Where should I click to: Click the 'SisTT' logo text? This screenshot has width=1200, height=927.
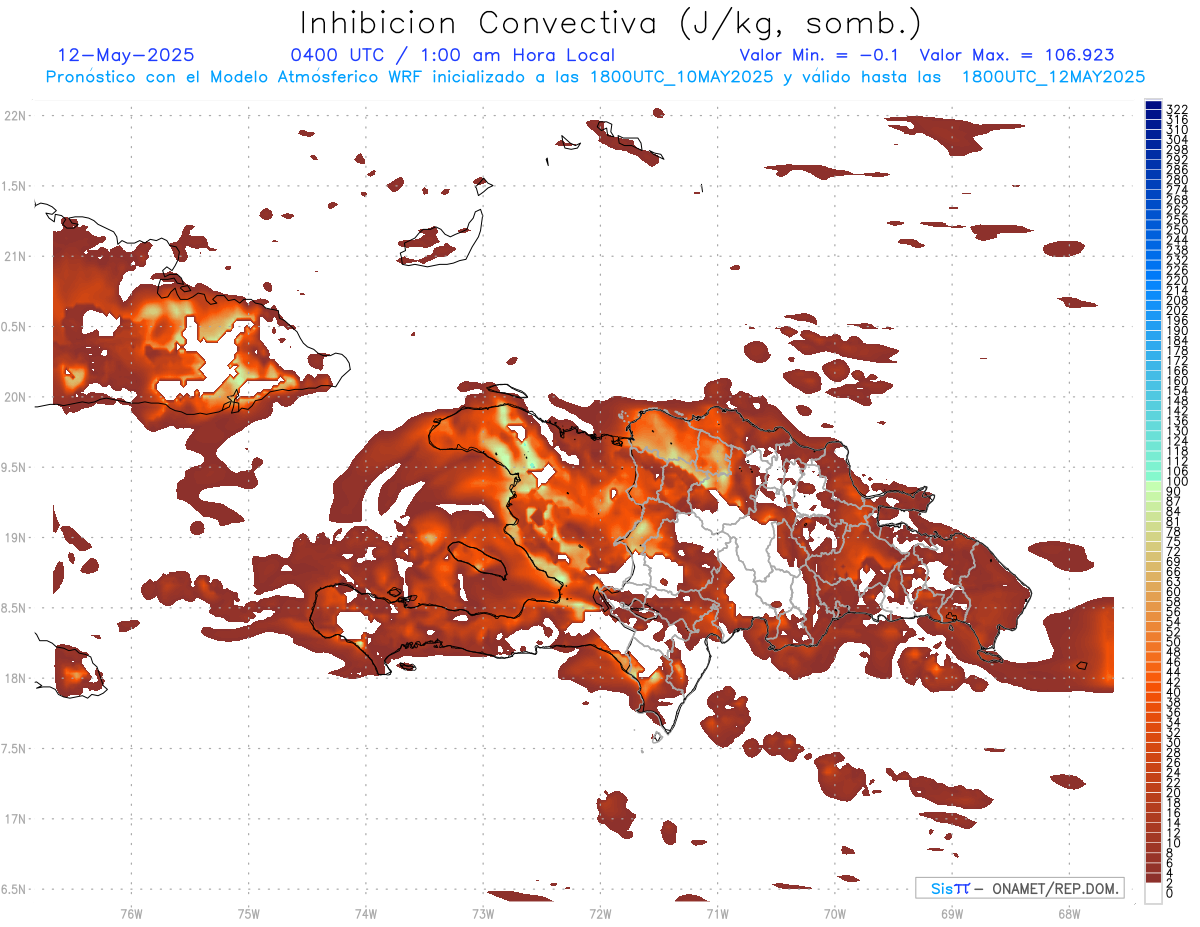(949, 888)
